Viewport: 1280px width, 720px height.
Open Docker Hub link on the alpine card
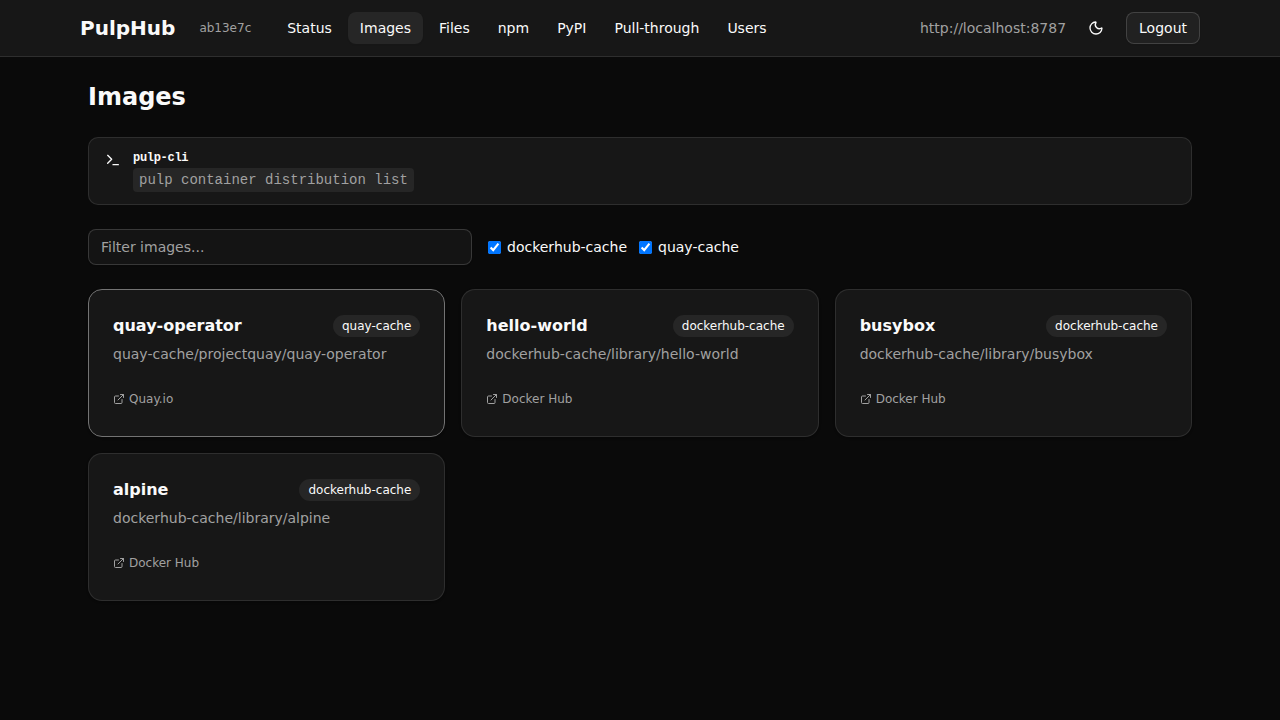156,562
